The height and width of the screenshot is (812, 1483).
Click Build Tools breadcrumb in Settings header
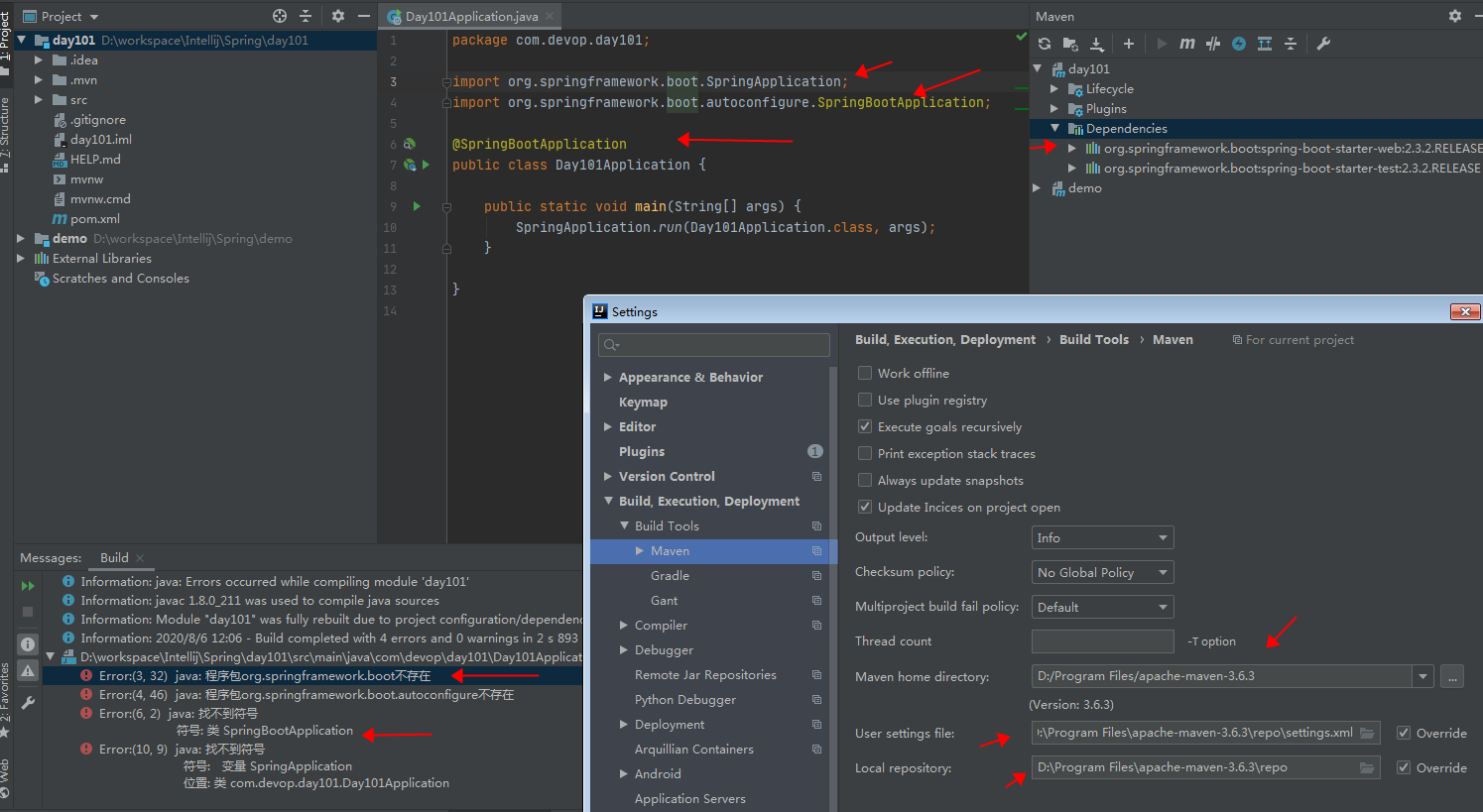coord(1093,339)
